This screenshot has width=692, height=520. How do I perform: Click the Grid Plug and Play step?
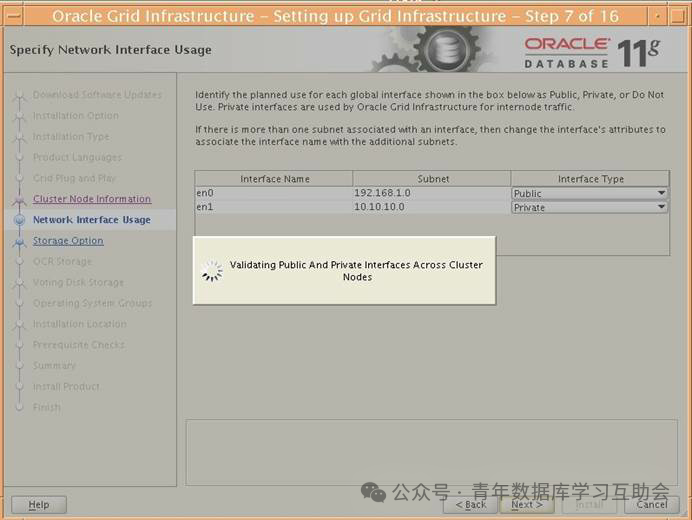coord(74,178)
